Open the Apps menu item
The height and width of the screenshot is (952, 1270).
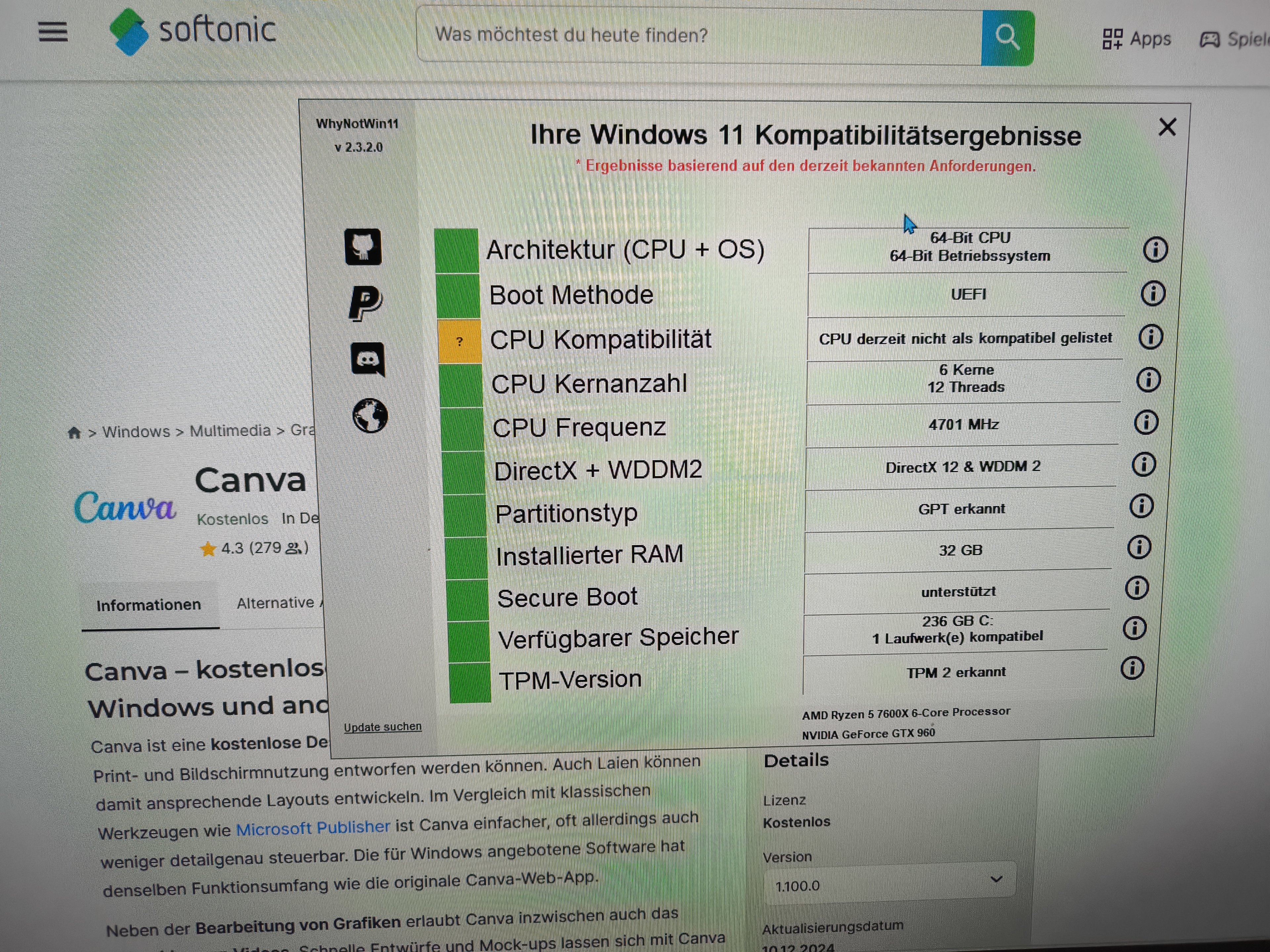click(1136, 39)
